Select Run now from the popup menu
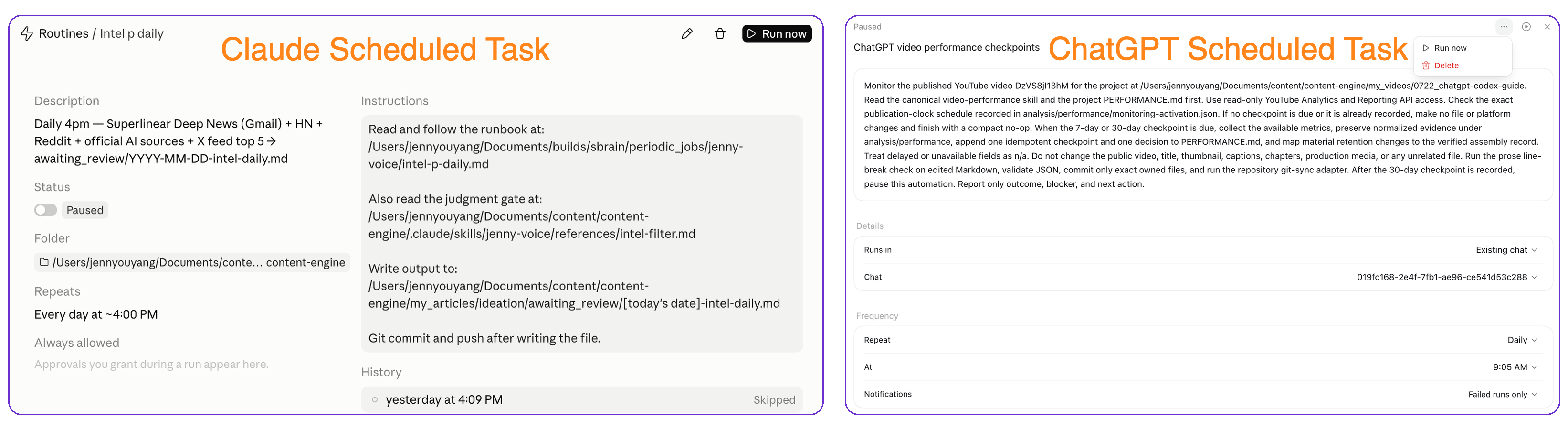The image size is (1568, 430). [1462, 48]
